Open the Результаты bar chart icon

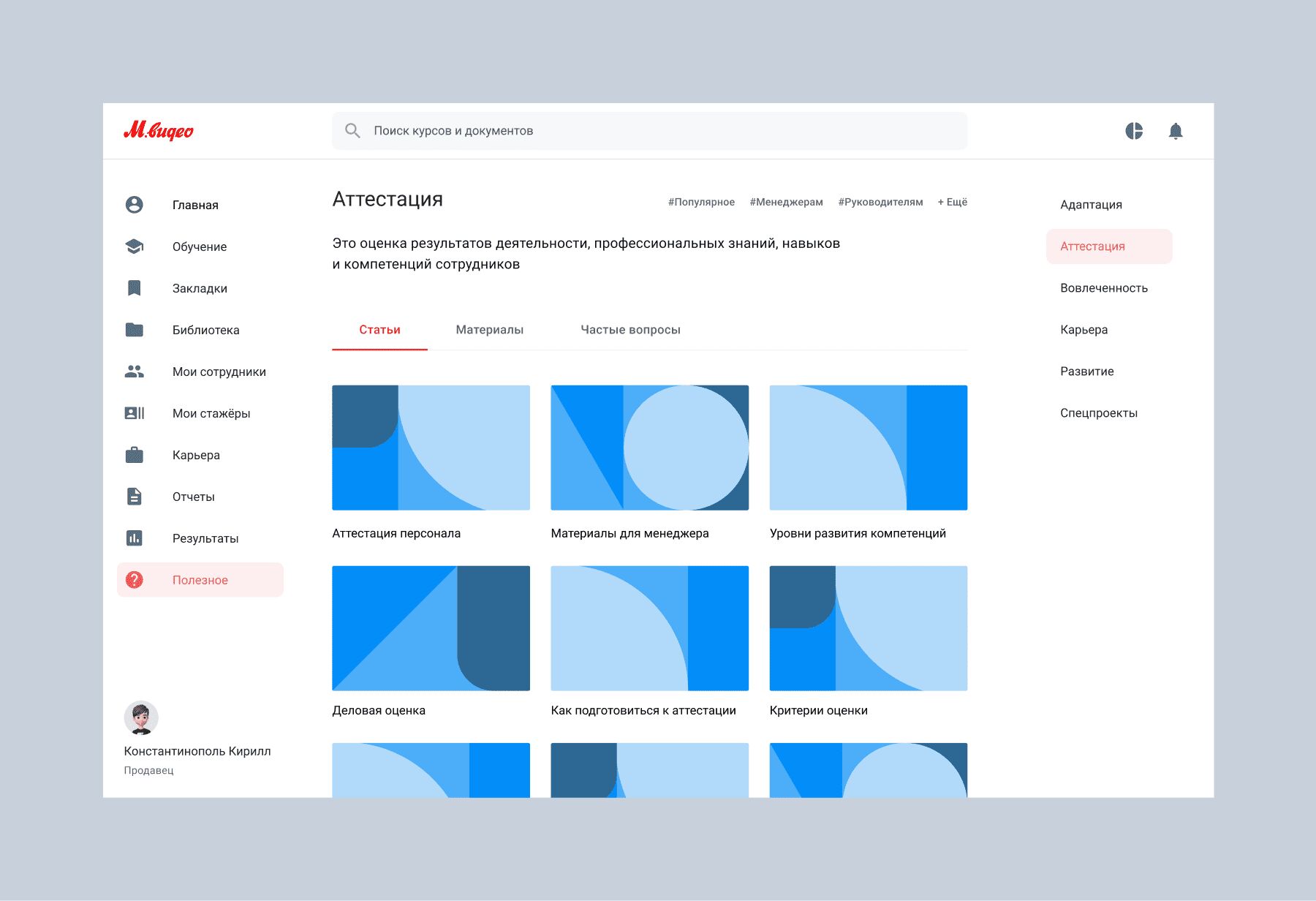point(135,538)
